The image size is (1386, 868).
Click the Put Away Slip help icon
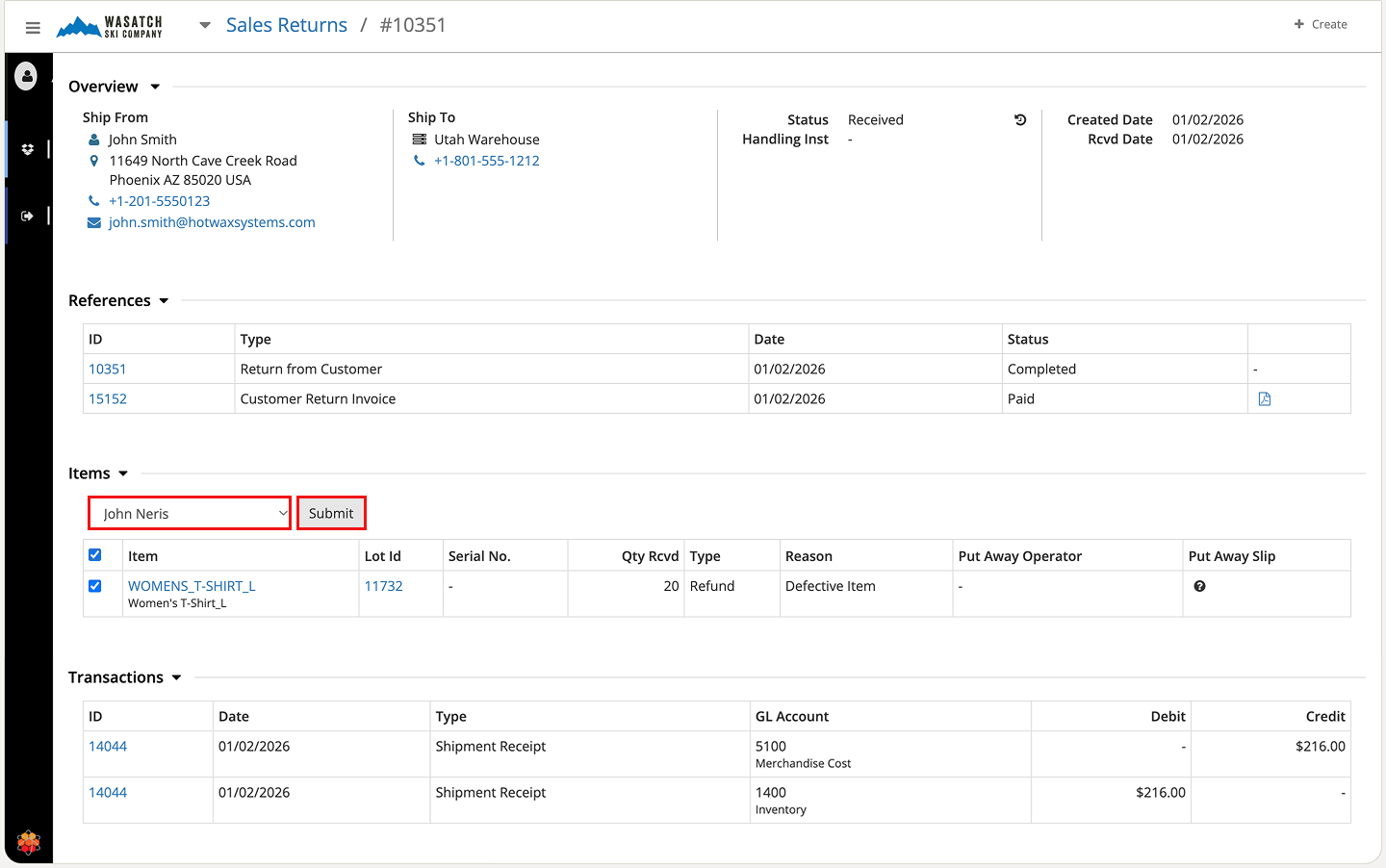point(1199,586)
